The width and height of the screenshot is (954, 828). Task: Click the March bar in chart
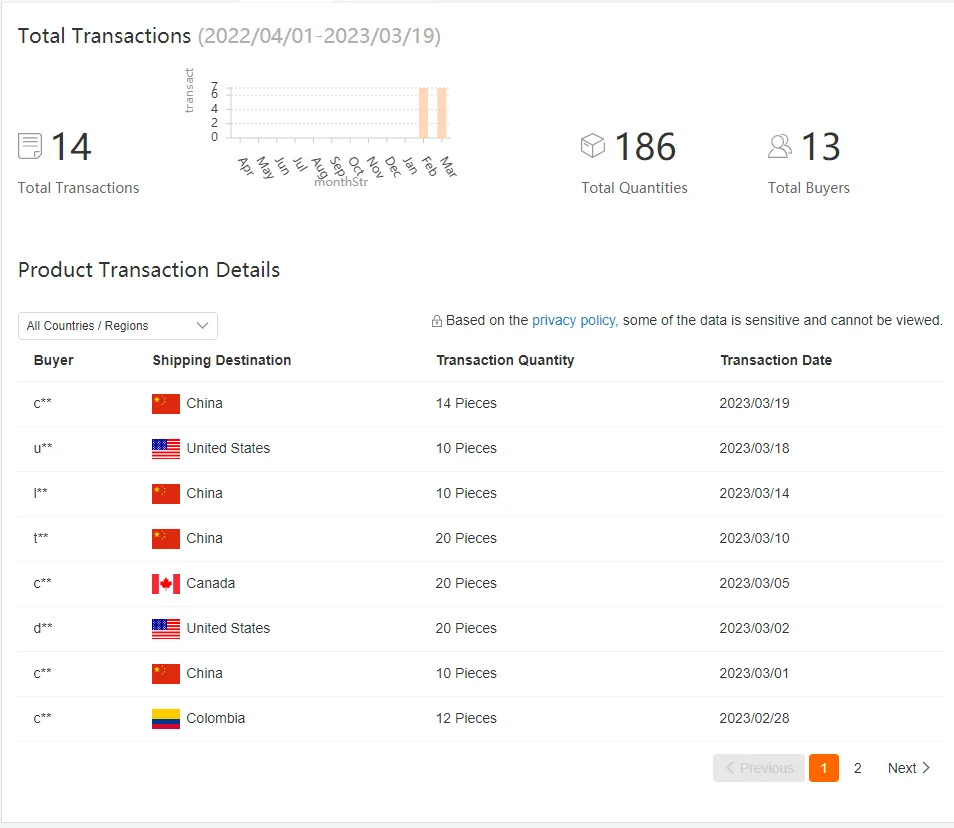[x=442, y=113]
